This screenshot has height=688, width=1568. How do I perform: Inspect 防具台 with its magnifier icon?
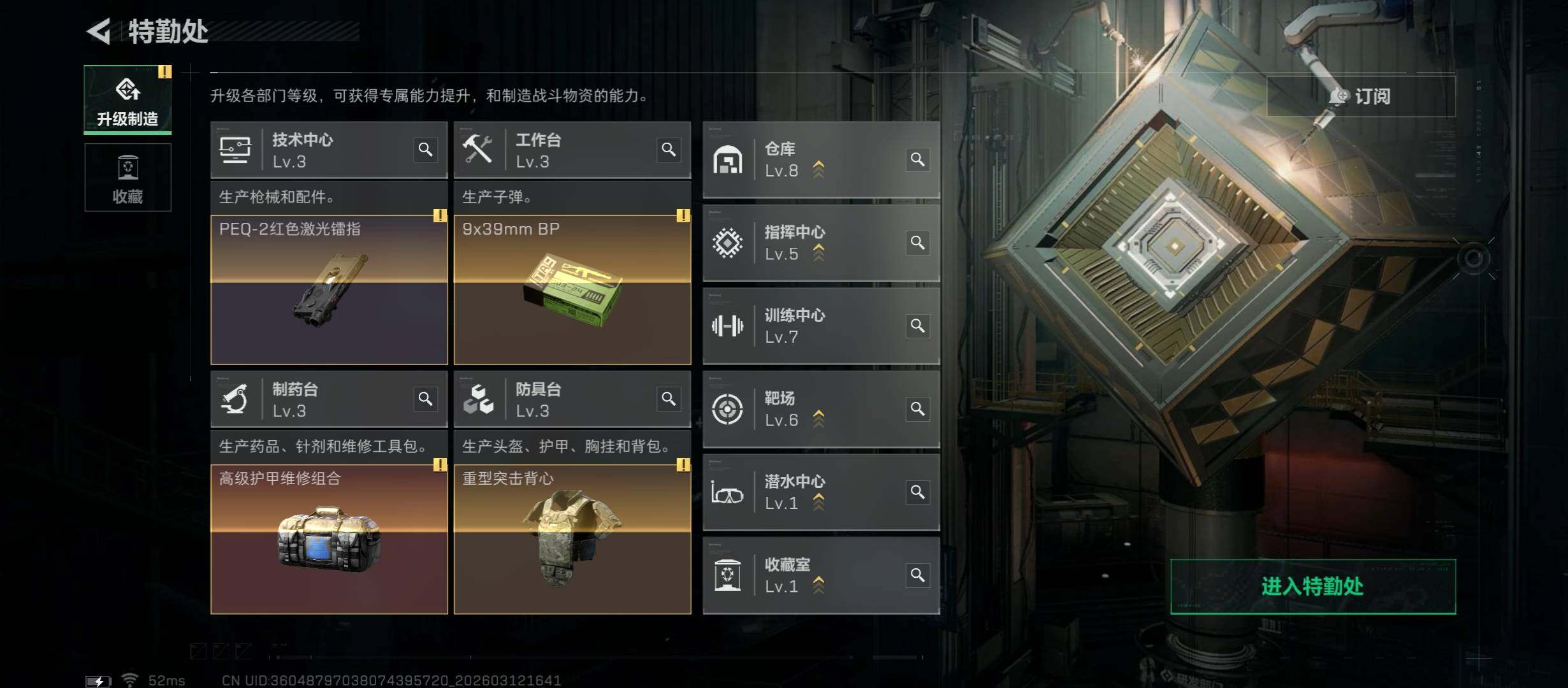pyautogui.click(x=669, y=399)
